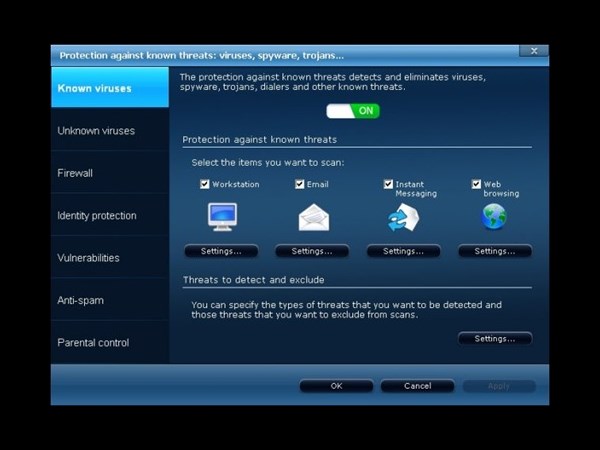
Task: Open Settings under Email
Action: click(x=312, y=251)
